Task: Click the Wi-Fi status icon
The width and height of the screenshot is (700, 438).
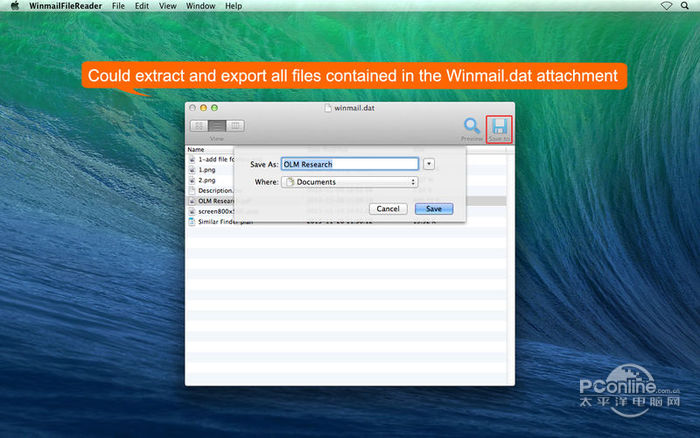Action: 667,6
